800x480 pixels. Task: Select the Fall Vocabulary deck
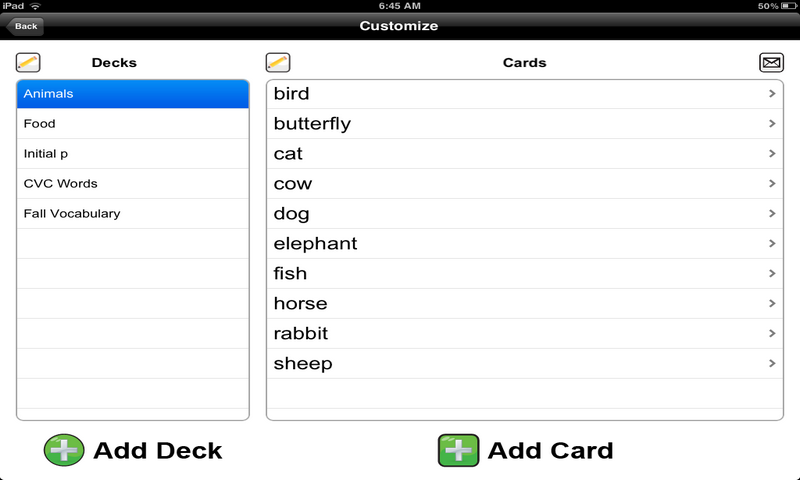[x=132, y=214]
